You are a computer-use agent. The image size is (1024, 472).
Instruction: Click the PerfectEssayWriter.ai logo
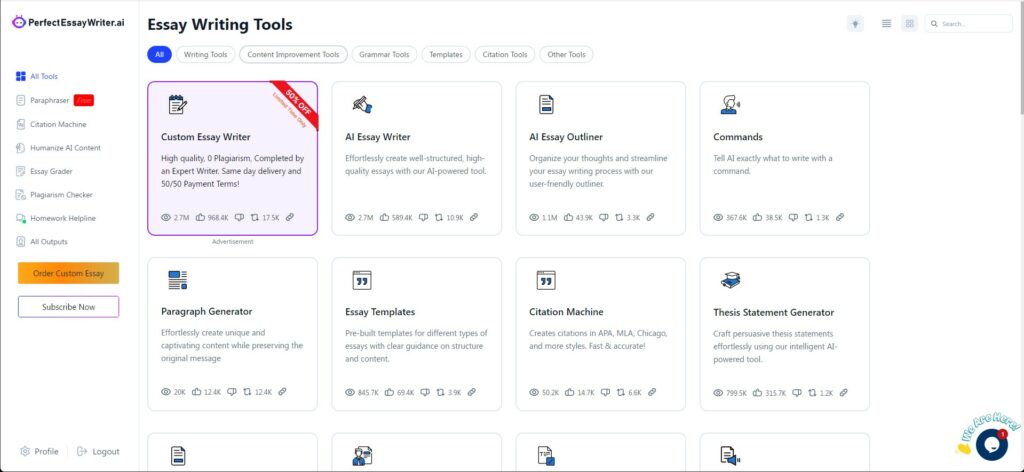[69, 22]
